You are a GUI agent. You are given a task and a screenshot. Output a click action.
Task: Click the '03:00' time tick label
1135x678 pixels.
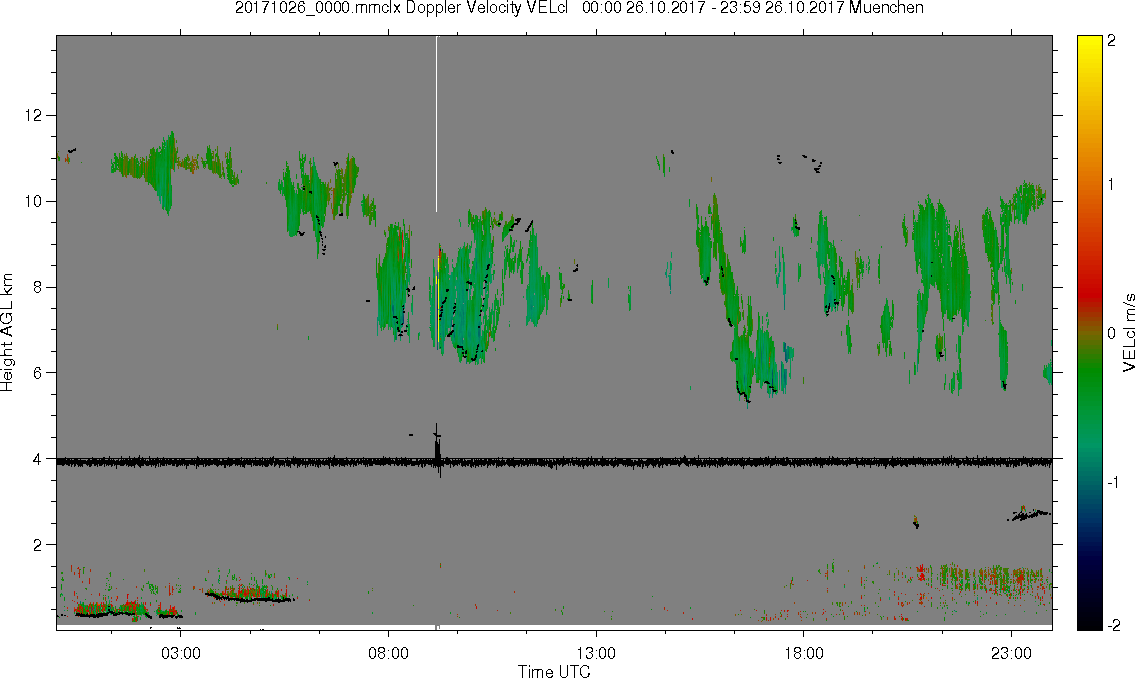tap(180, 653)
